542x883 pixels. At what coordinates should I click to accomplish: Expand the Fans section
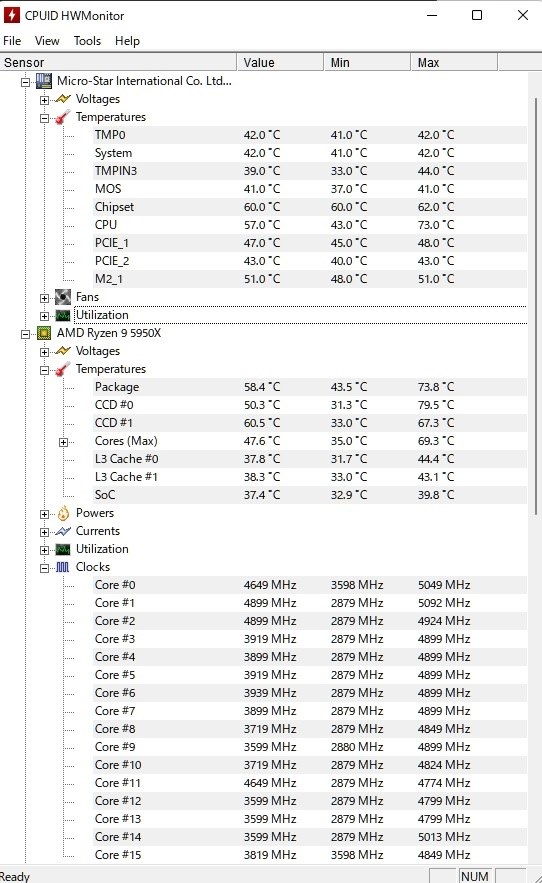click(44, 298)
